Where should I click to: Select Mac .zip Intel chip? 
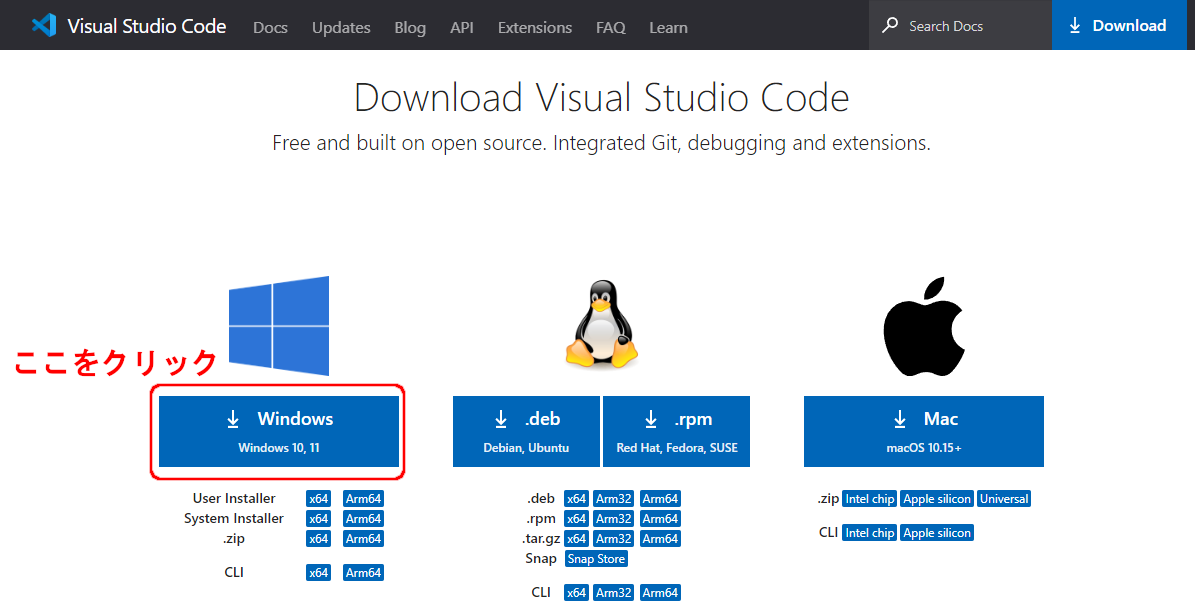coord(870,499)
